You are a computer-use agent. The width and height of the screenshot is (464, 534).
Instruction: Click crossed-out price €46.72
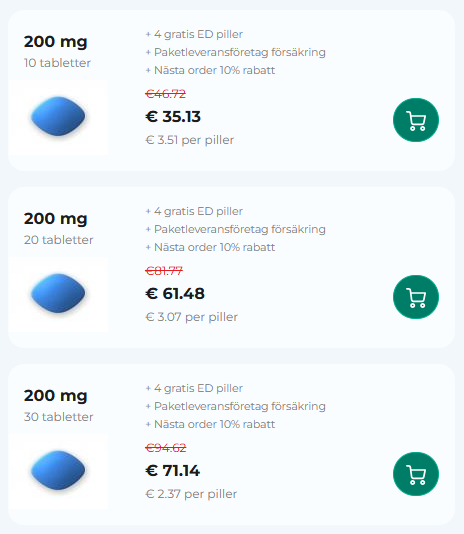[x=166, y=94]
